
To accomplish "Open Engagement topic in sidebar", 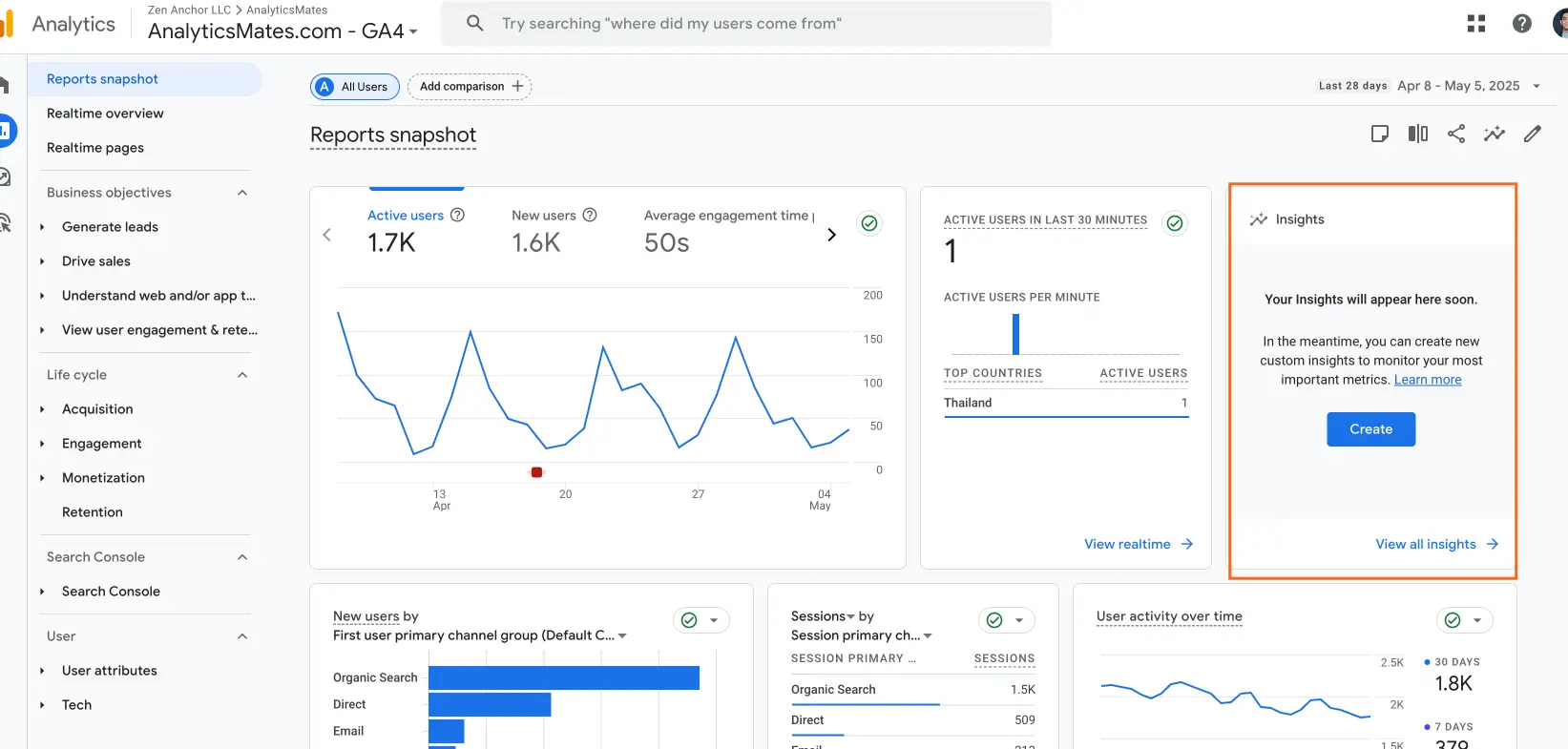I will click(102, 444).
